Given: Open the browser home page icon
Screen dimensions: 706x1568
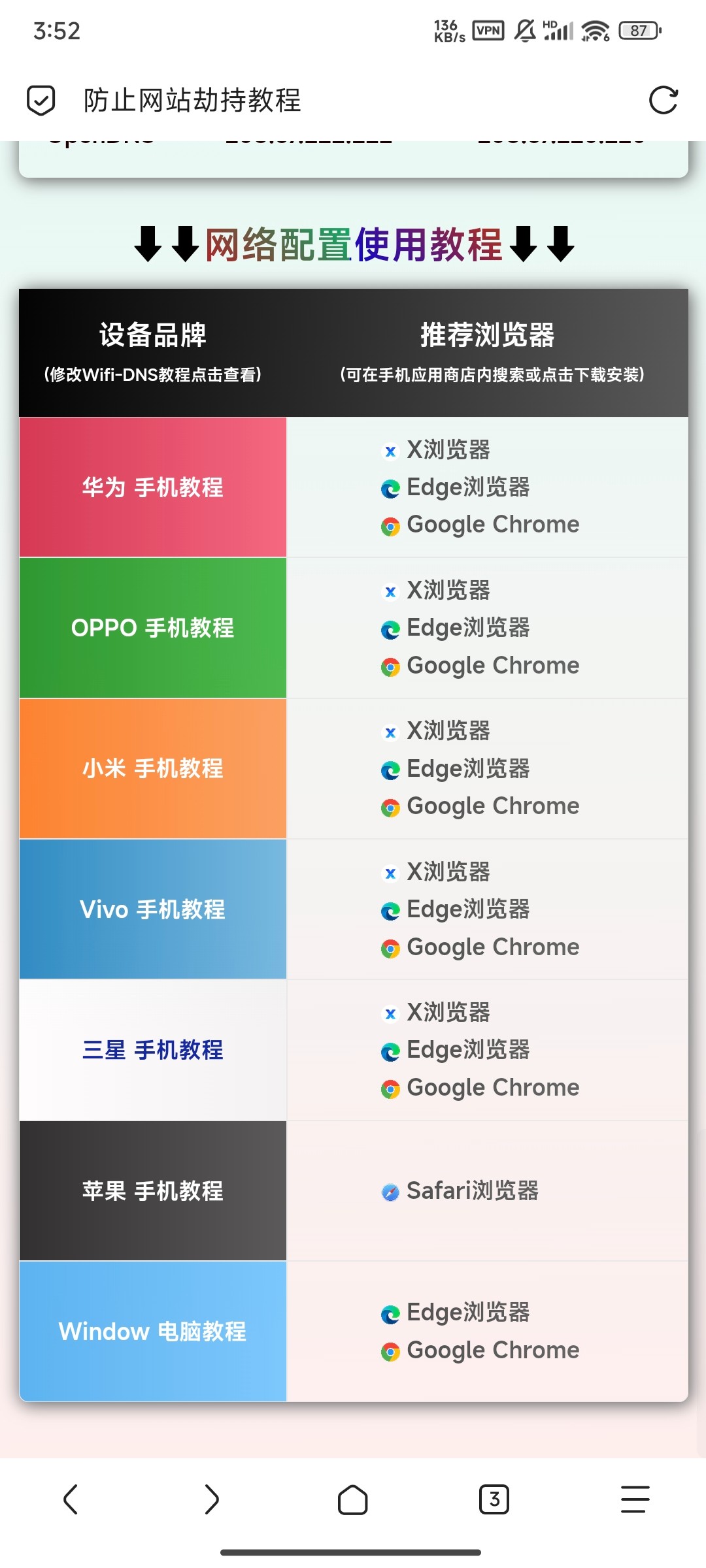Looking at the screenshot, I should pyautogui.click(x=352, y=1499).
